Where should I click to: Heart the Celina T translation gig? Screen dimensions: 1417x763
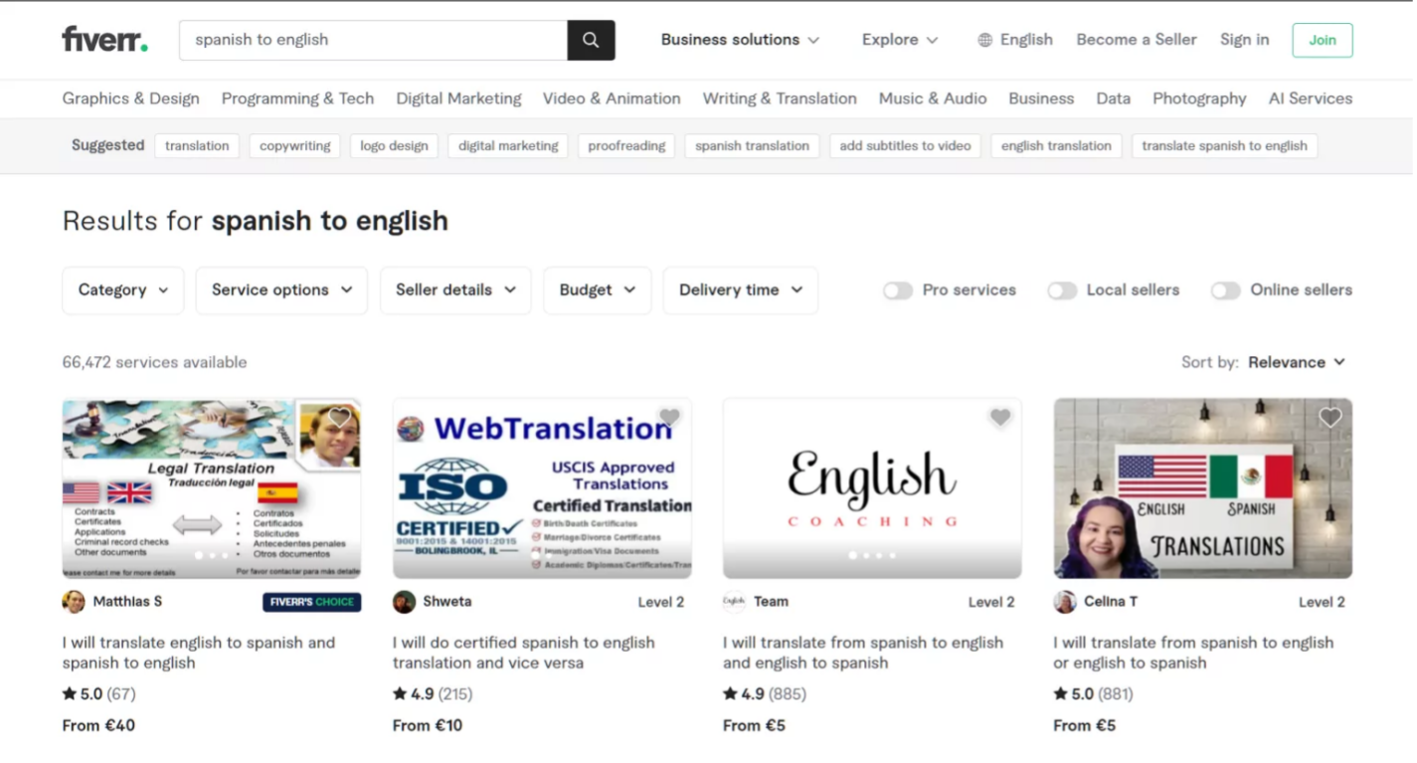click(x=1330, y=417)
